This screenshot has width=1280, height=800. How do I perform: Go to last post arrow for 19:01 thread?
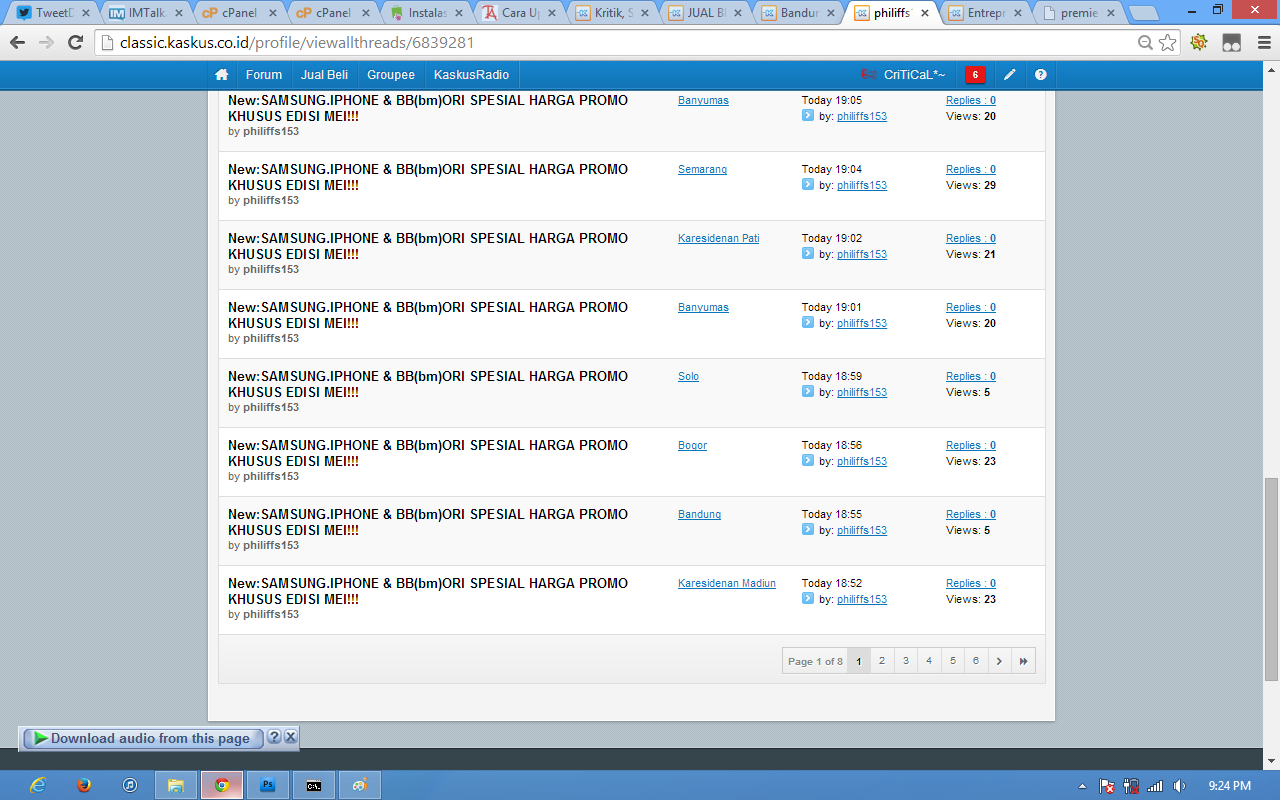(x=808, y=323)
